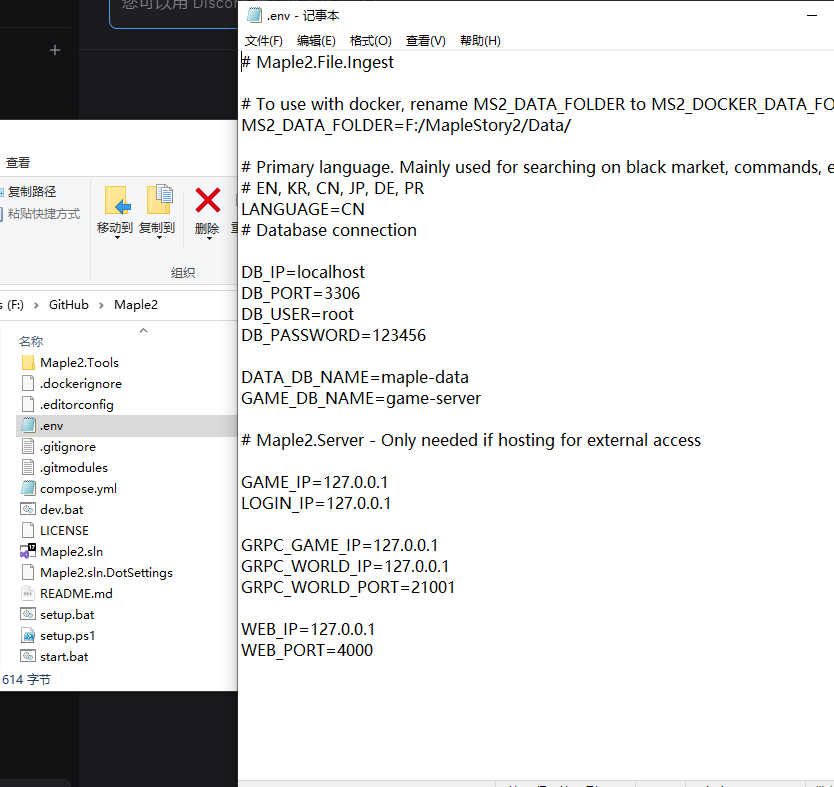Click the plus icon in the dark background window
The width and height of the screenshot is (834, 787).
(x=55, y=50)
